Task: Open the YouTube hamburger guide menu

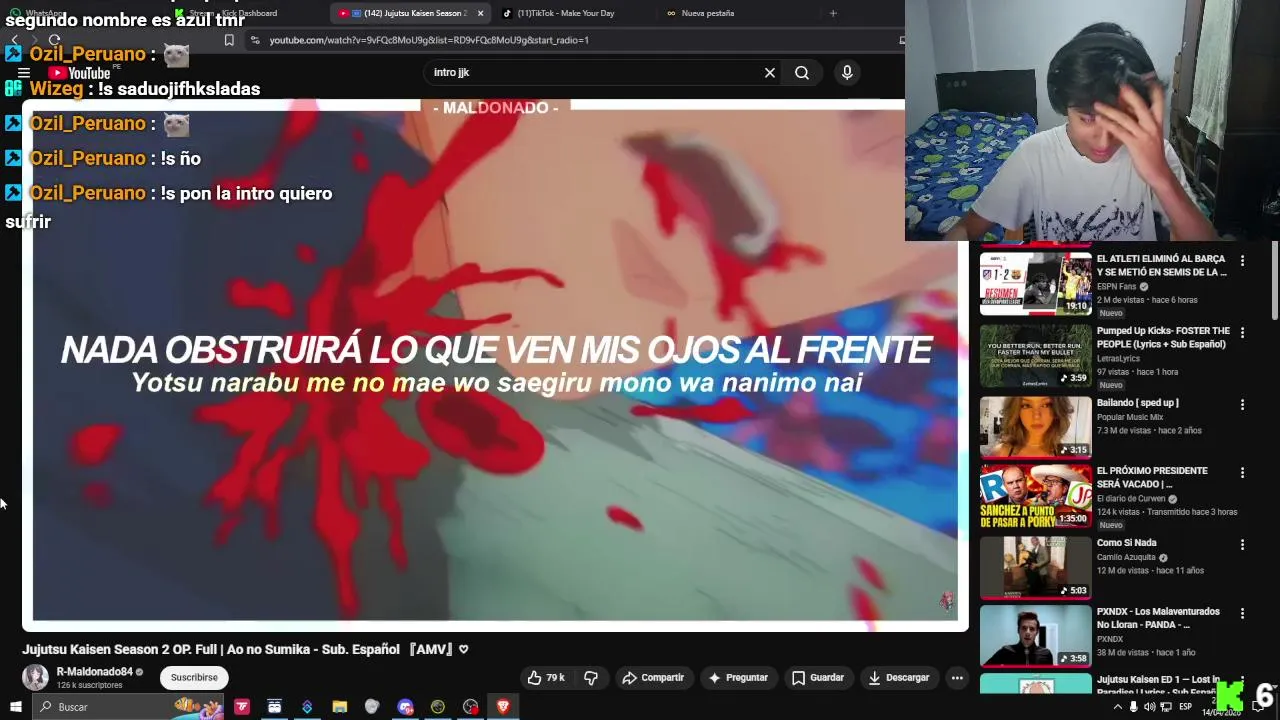Action: point(24,73)
